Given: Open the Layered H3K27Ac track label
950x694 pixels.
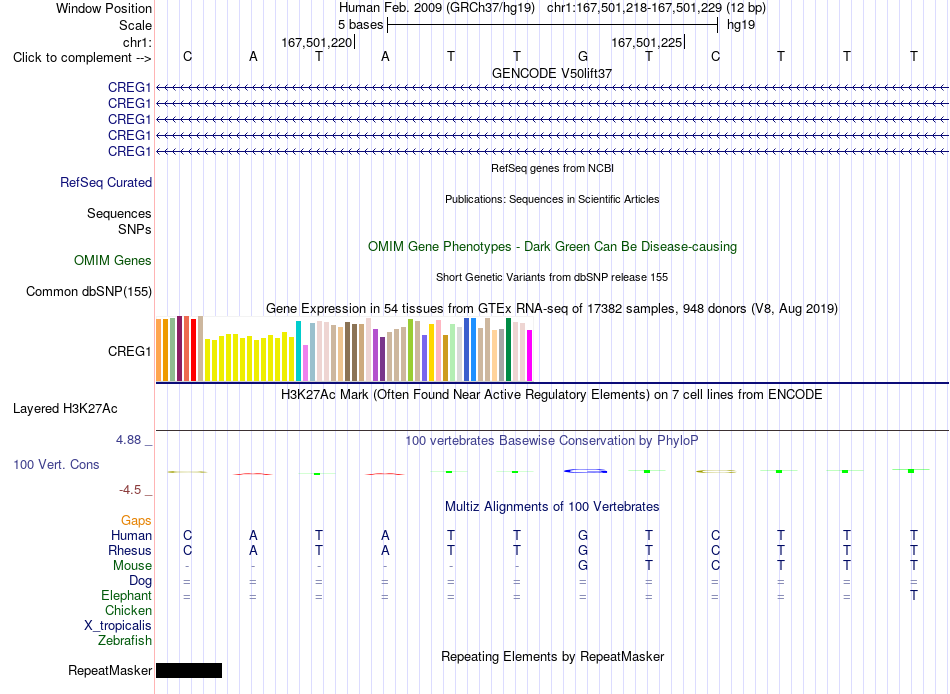Looking at the screenshot, I should (x=65, y=409).
